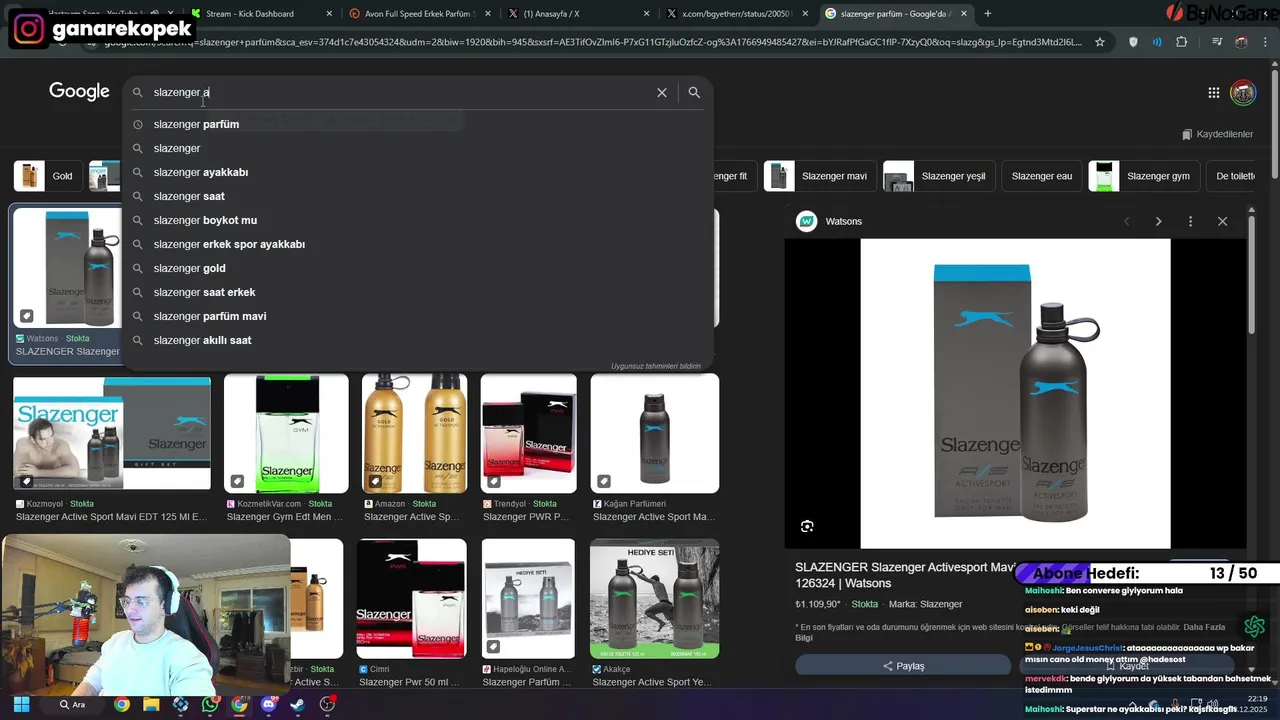This screenshot has width=1280, height=720.
Task: Select suggestion 'slazenger parfüm mavi'
Action: point(418,316)
